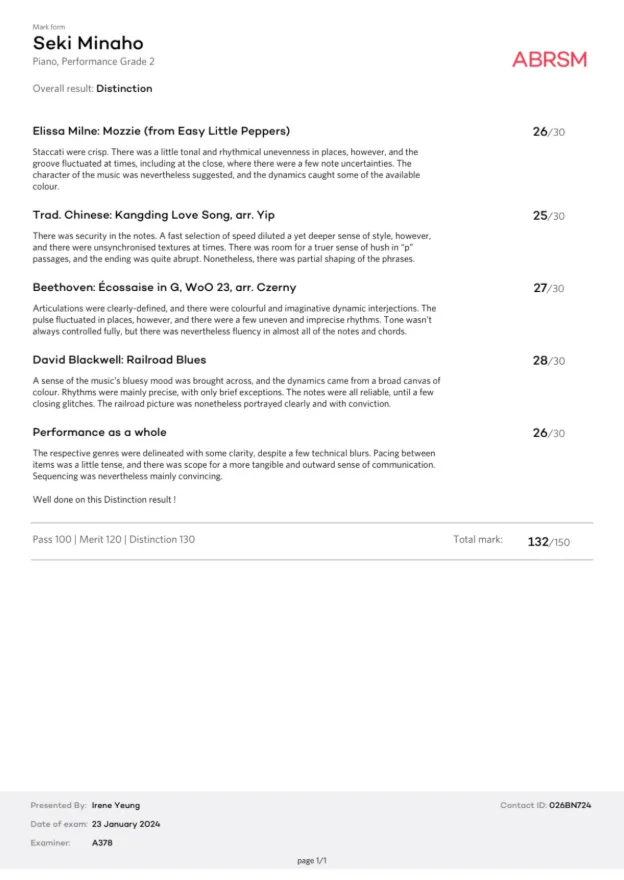
Task: Click the exam date 23 January 2024
Action: (x=126, y=824)
